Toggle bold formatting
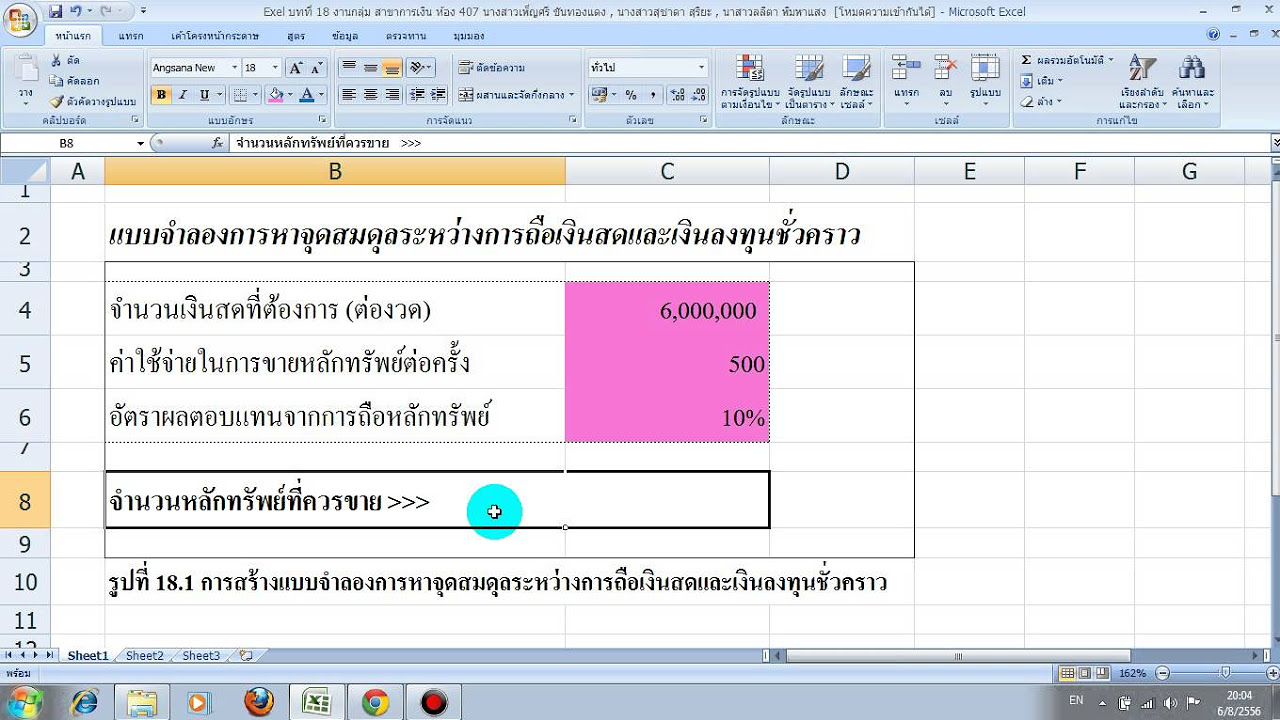Viewport: 1280px width, 720px height. (x=161, y=95)
